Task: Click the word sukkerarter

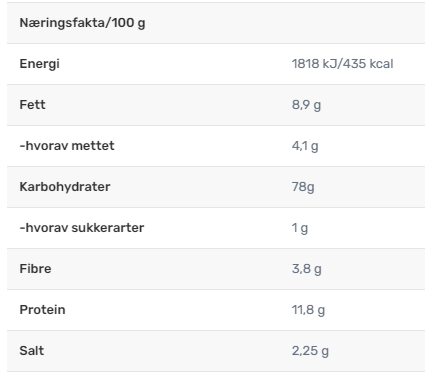Action: click(x=108, y=228)
